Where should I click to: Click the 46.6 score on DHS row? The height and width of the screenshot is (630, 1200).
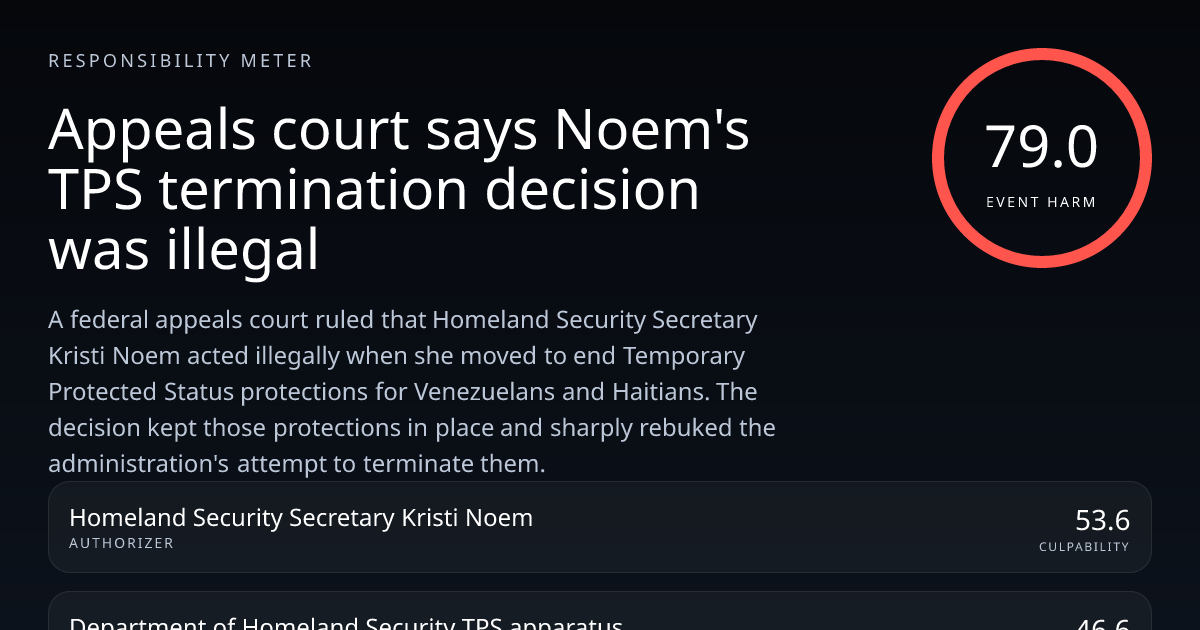(1102, 624)
